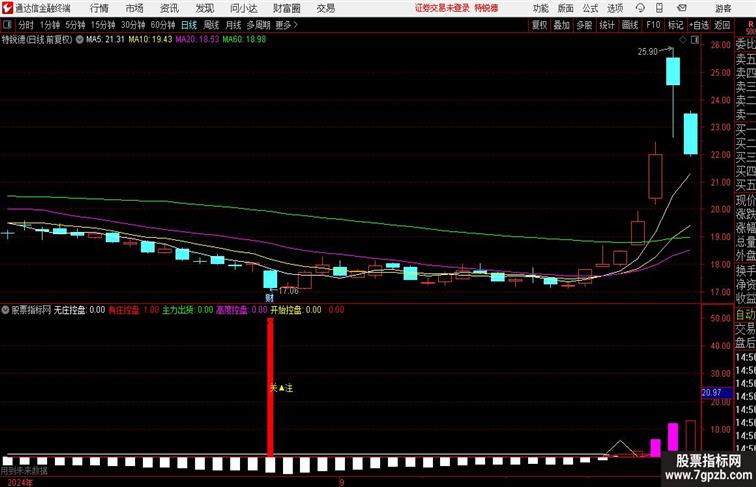Viewport: 756px width, 487px height.
Task: Click the 游客 guest account label
Action: click(723, 8)
